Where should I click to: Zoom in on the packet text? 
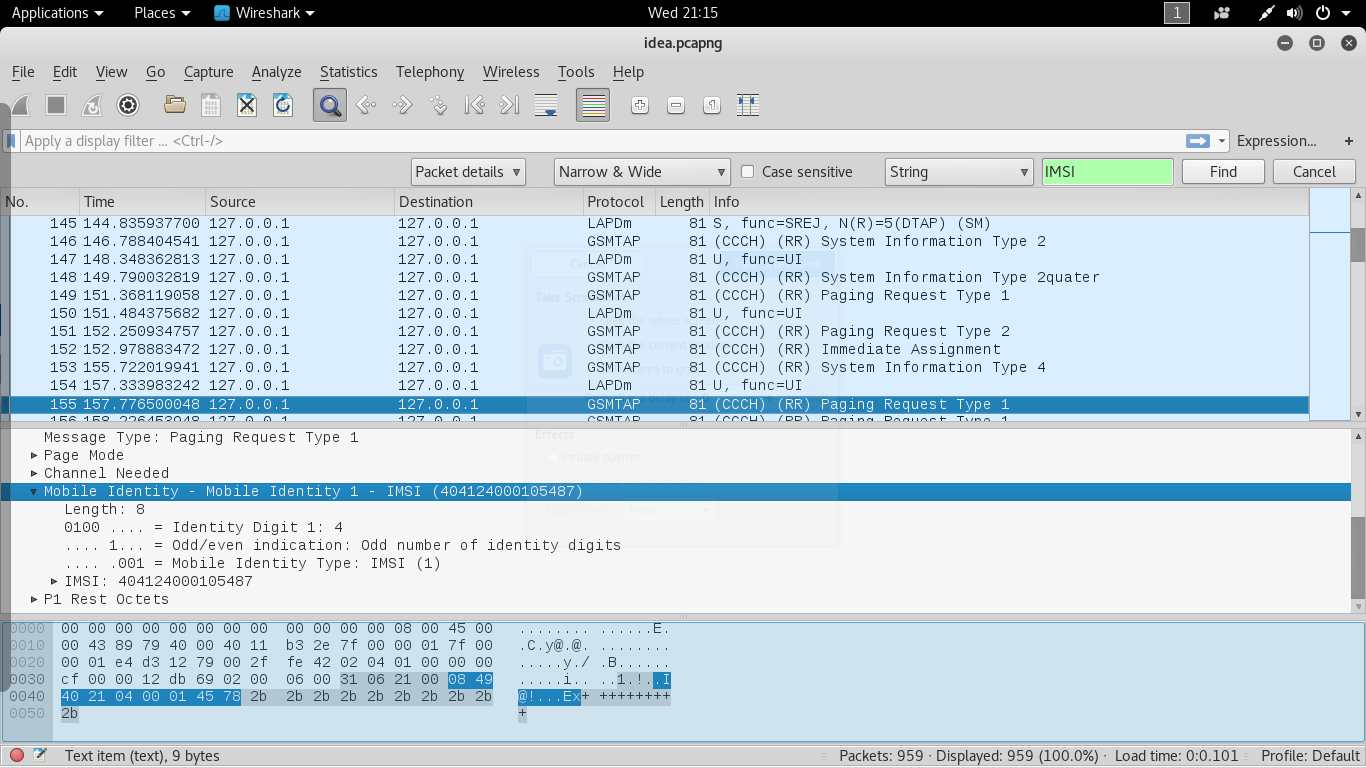[640, 105]
